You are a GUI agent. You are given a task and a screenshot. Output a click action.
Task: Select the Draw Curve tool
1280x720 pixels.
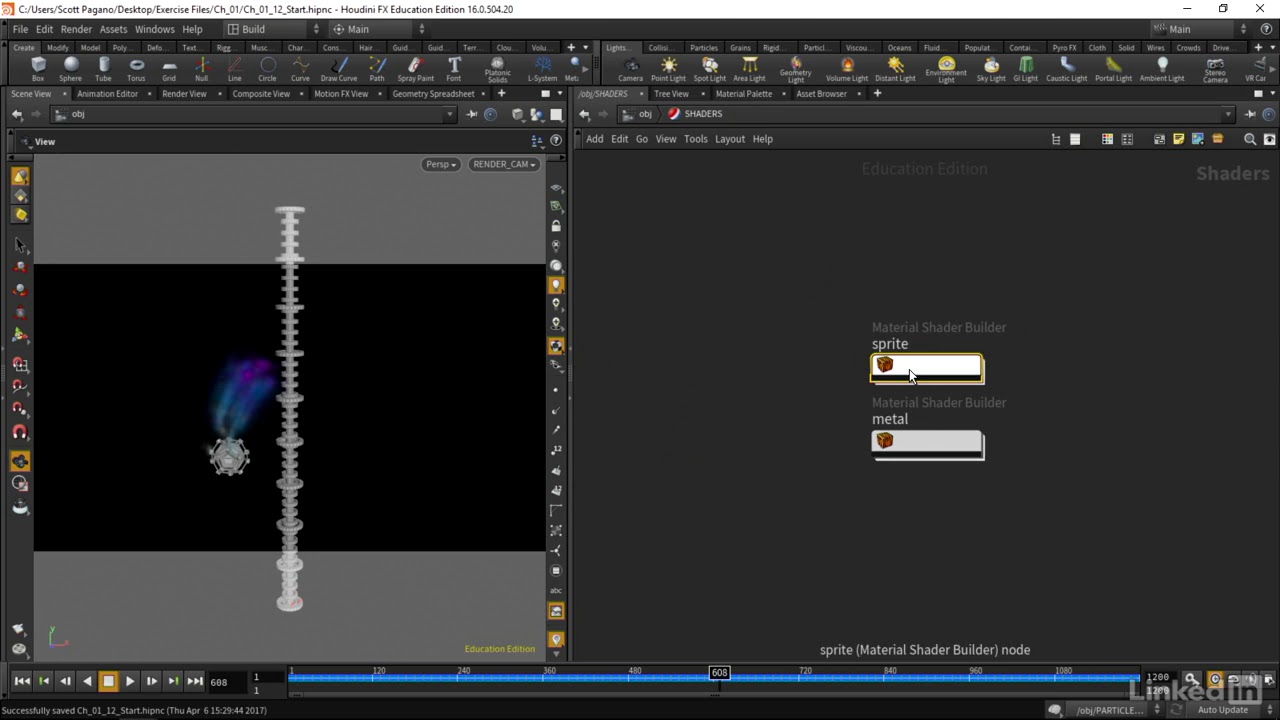pos(338,69)
